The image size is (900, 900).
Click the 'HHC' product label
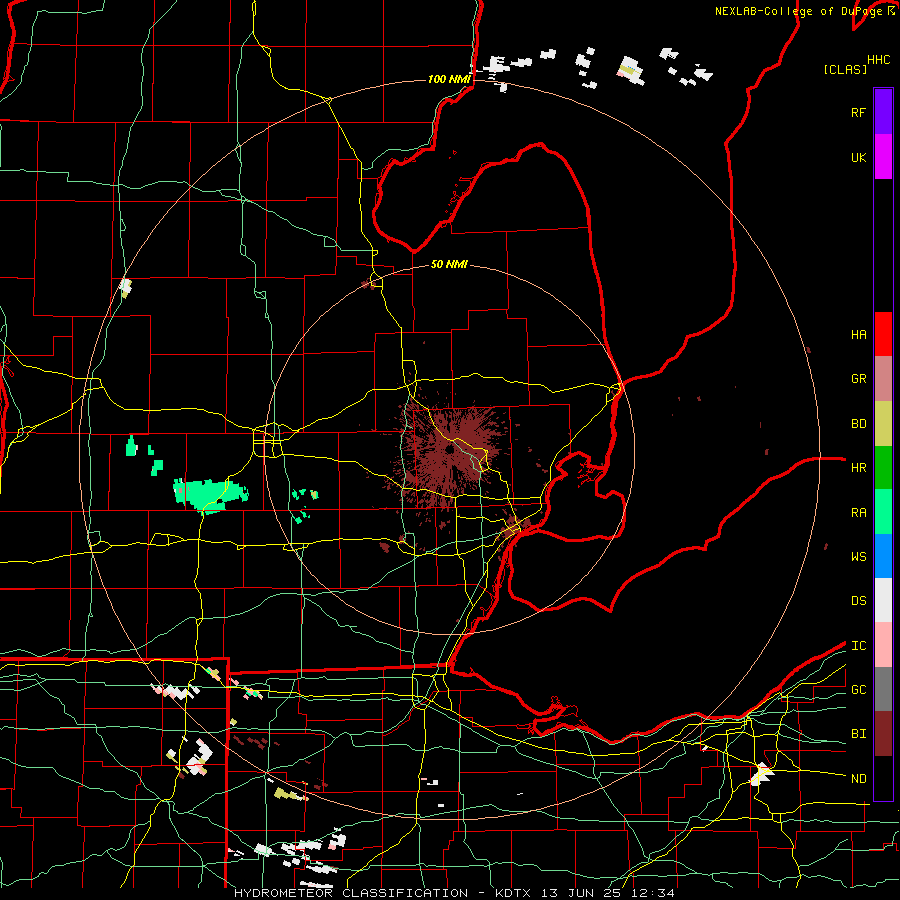pyautogui.click(x=879, y=60)
